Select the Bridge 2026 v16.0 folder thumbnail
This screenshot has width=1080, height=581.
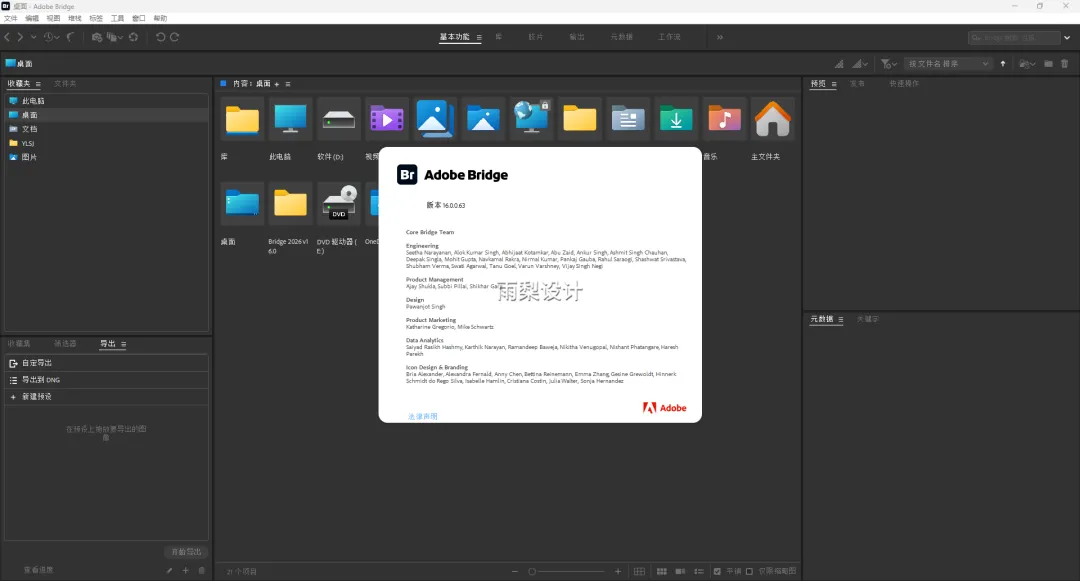point(290,204)
